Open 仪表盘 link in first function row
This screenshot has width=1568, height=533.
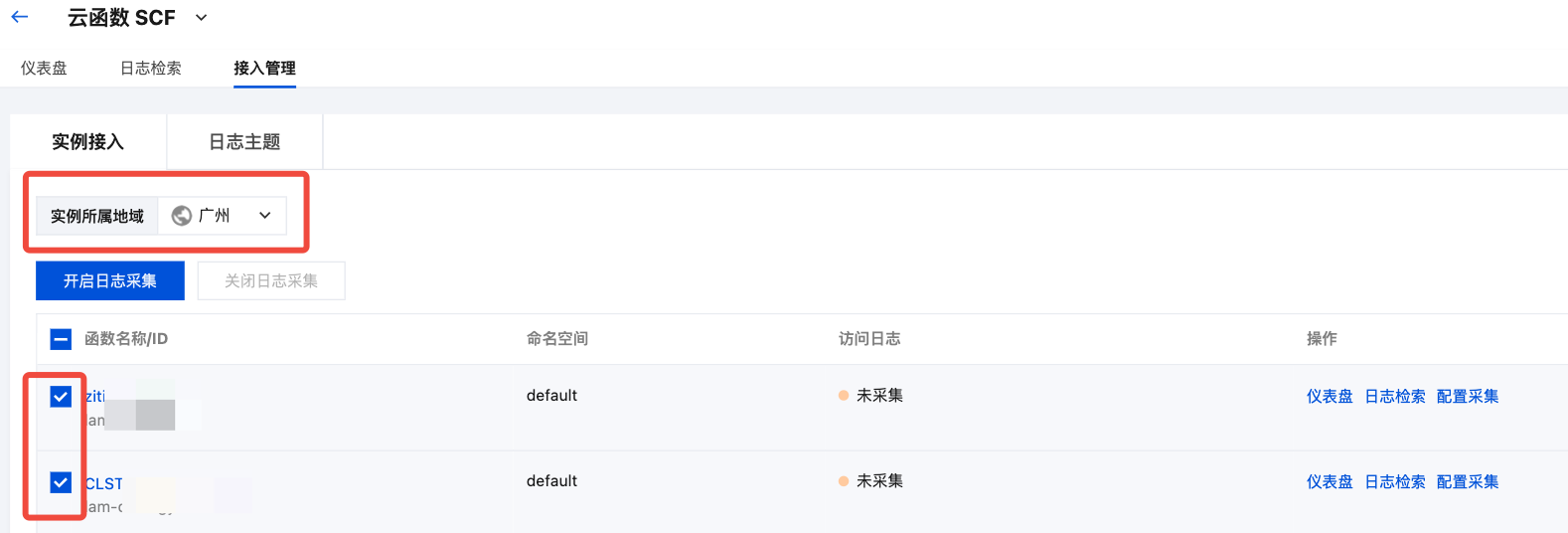pyautogui.click(x=1330, y=396)
